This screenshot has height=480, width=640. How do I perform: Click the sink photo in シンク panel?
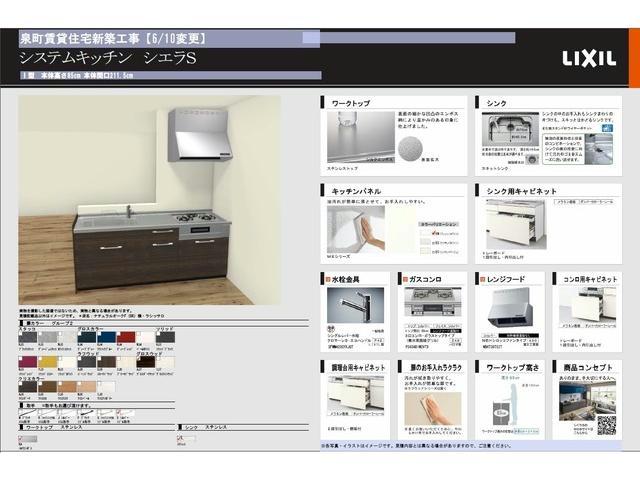(509, 130)
